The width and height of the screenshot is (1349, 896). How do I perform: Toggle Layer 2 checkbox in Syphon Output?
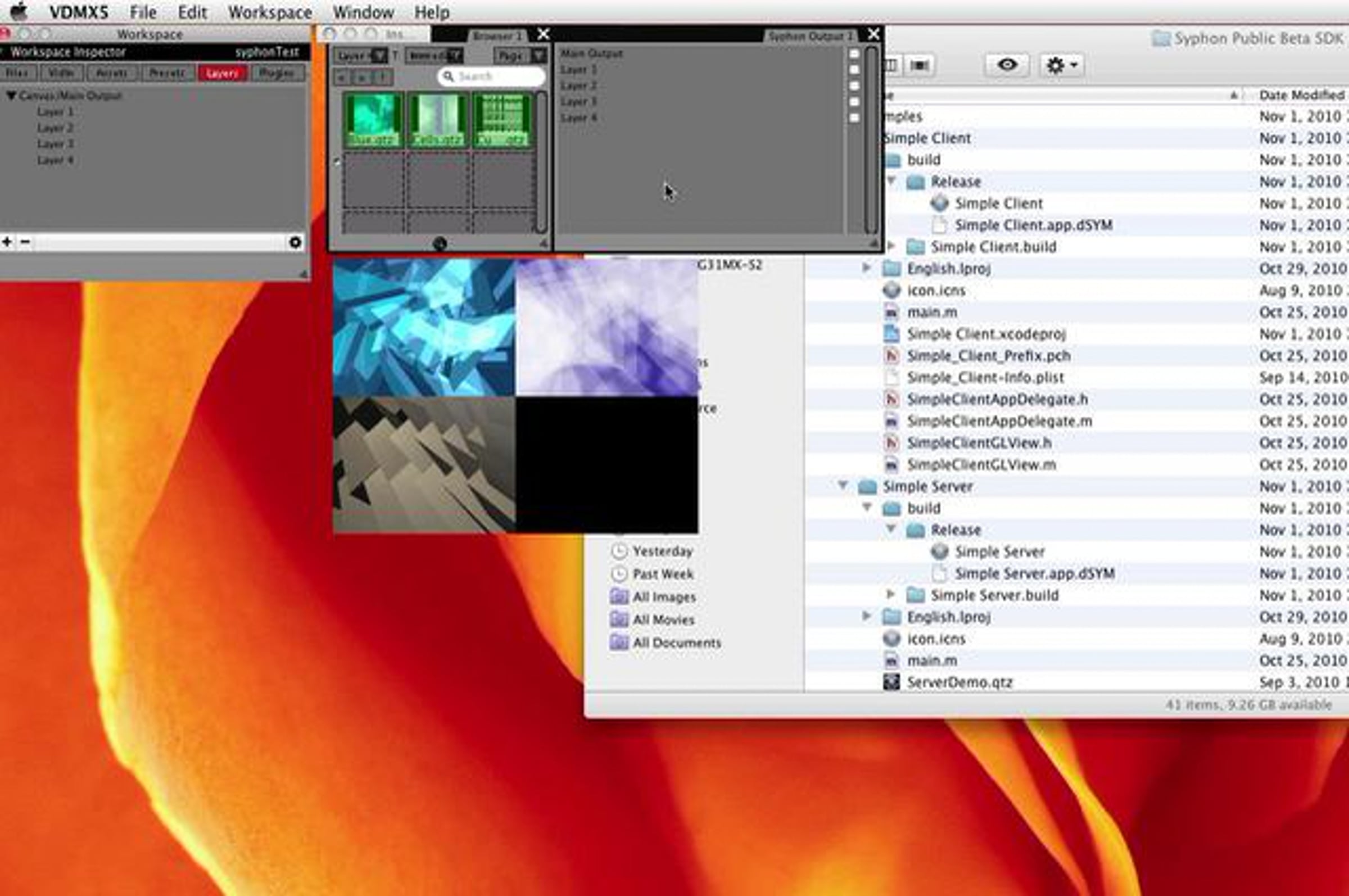click(854, 85)
